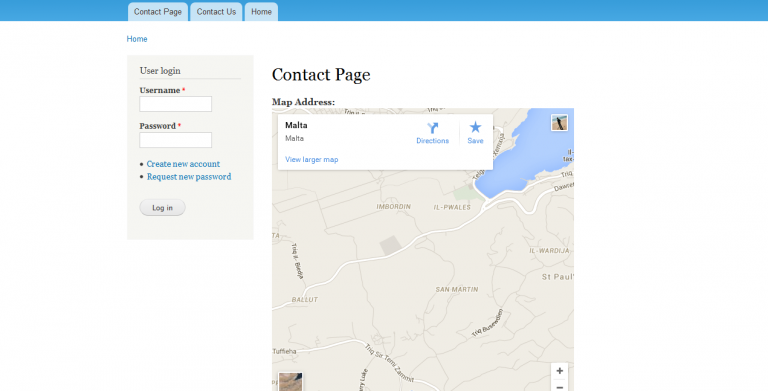Viewport: 768px width, 391px height.
Task: Zoom out with the map minus button
Action: pos(559,387)
